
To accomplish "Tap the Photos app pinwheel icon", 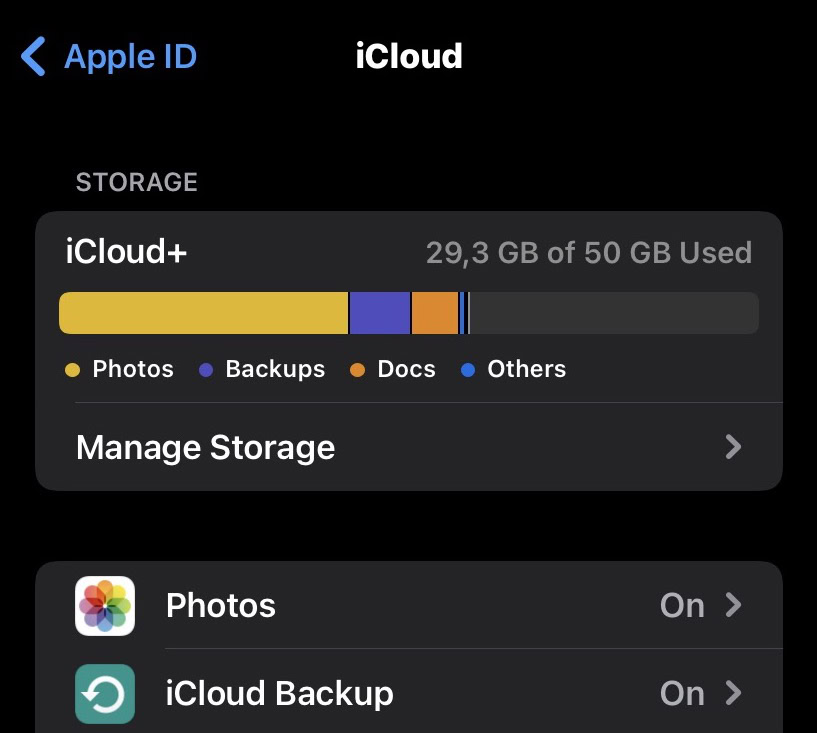I will (105, 606).
